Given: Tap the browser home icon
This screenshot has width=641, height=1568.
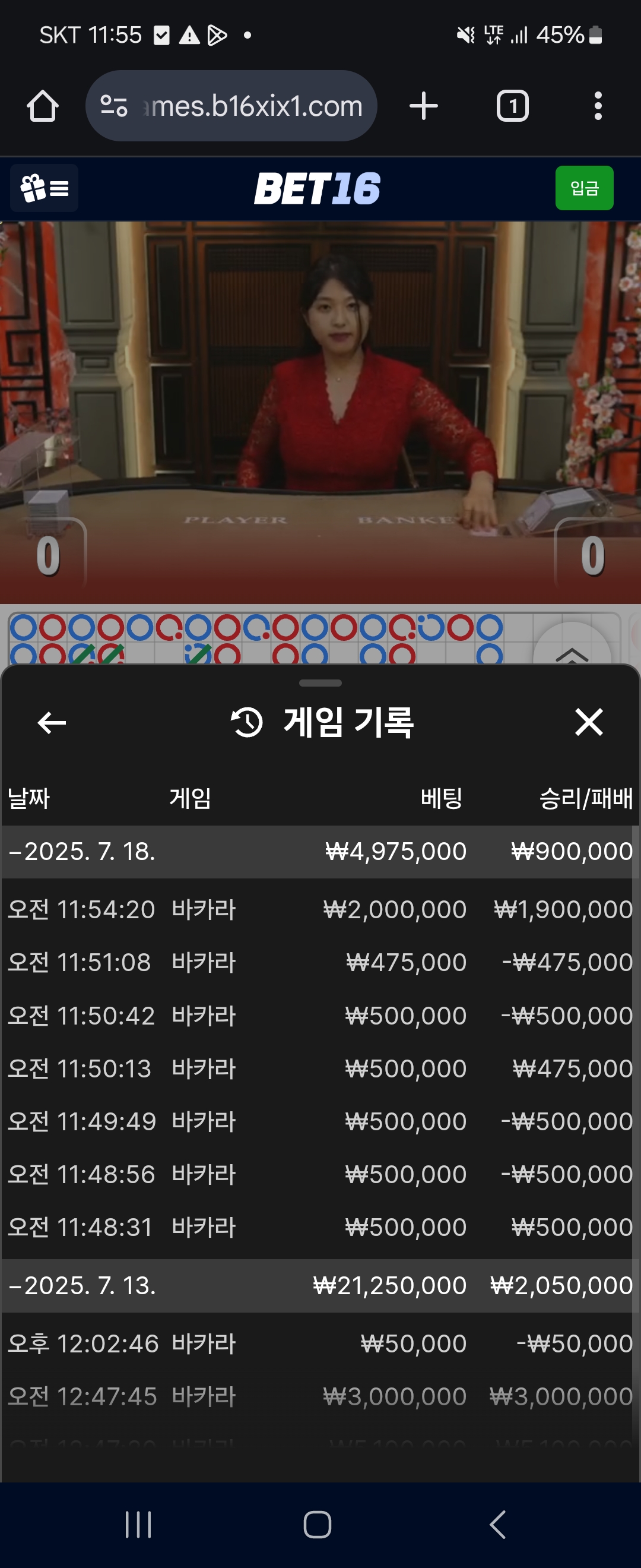Looking at the screenshot, I should point(43,106).
